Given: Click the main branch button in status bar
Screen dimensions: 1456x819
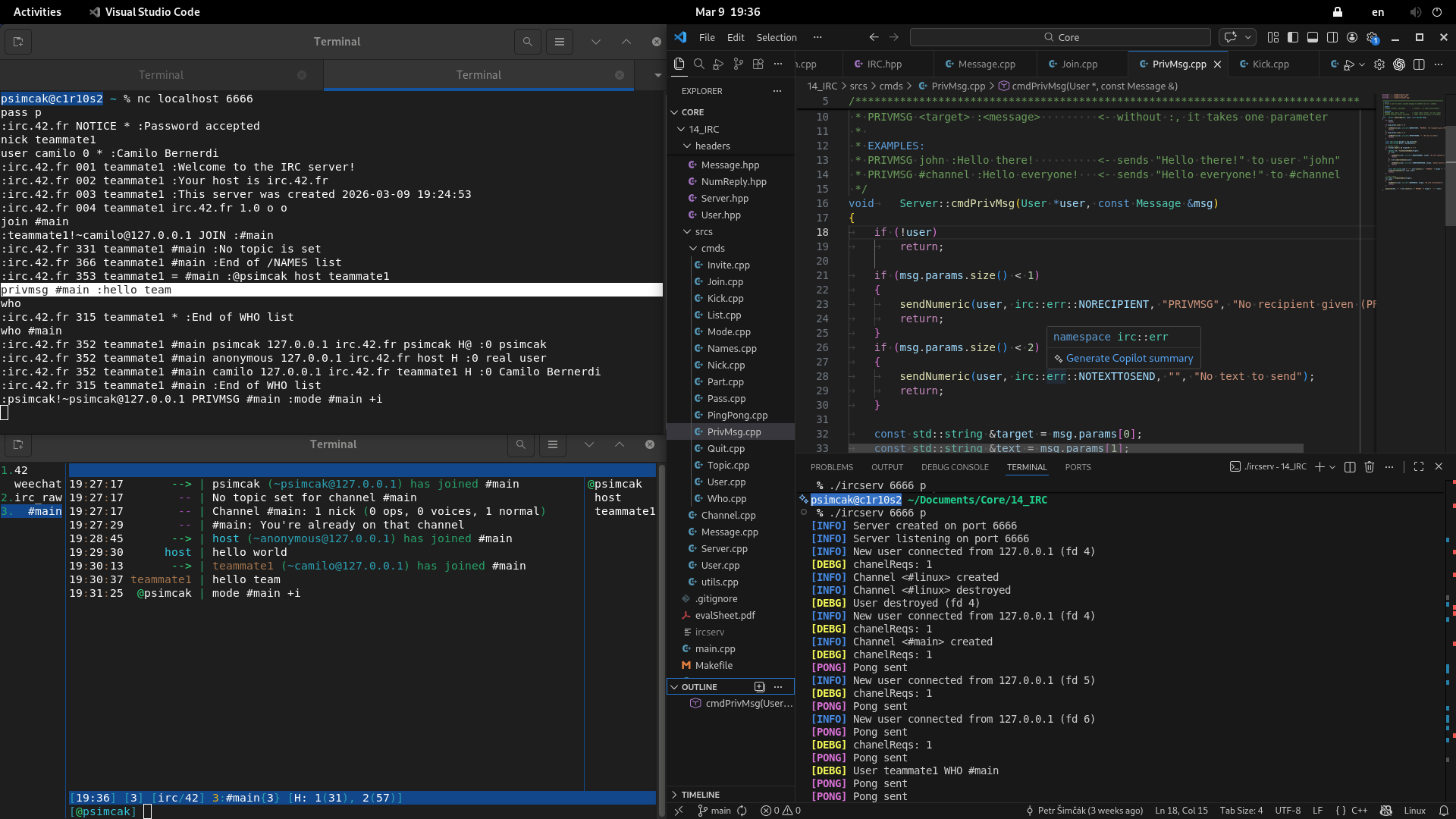Looking at the screenshot, I should coord(714,811).
